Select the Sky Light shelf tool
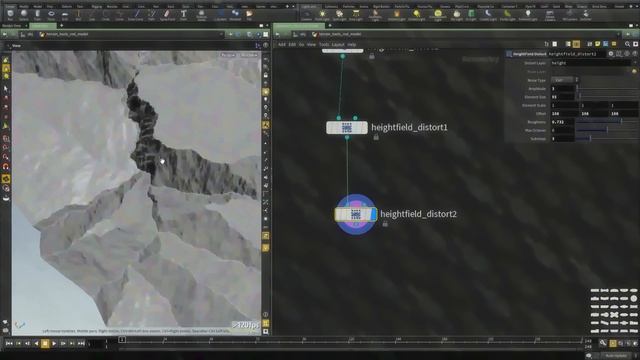The image size is (640, 360). point(457,15)
